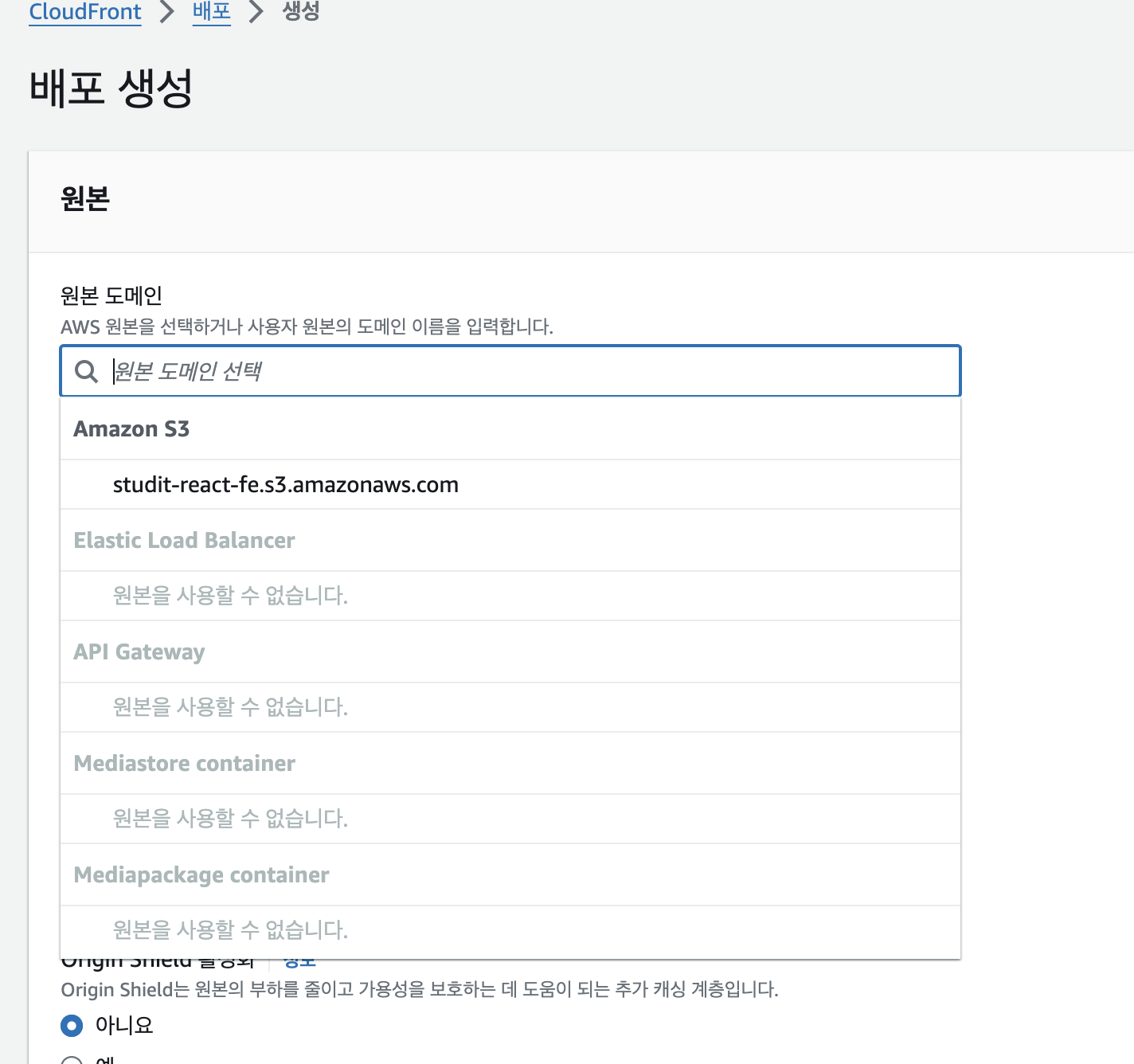Click 원본을 사용할 수 없습니다 under Mediapackage container
This screenshot has width=1134, height=1064.
click(510, 930)
